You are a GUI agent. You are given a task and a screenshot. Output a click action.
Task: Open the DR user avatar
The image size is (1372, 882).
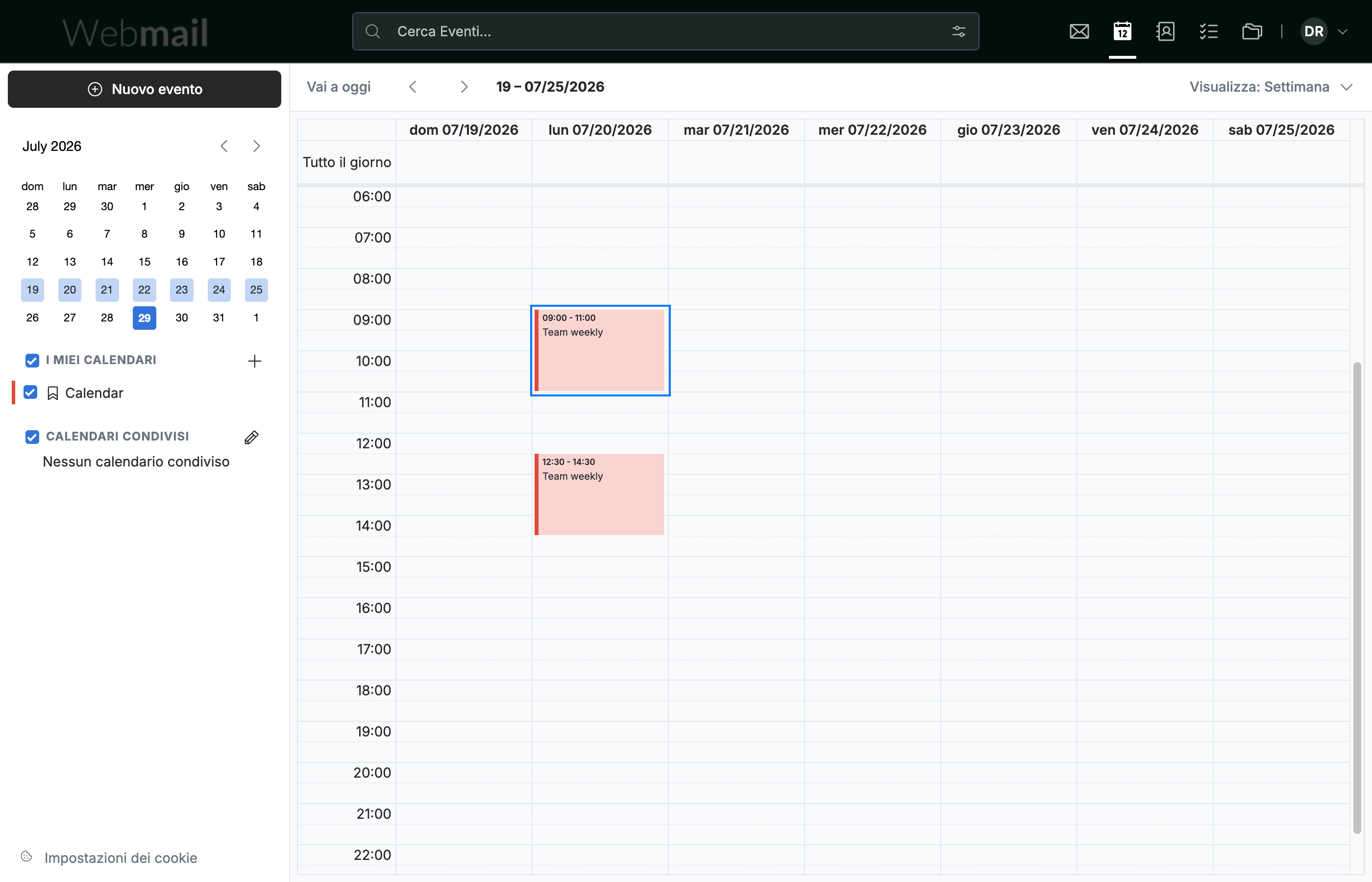pyautogui.click(x=1314, y=31)
